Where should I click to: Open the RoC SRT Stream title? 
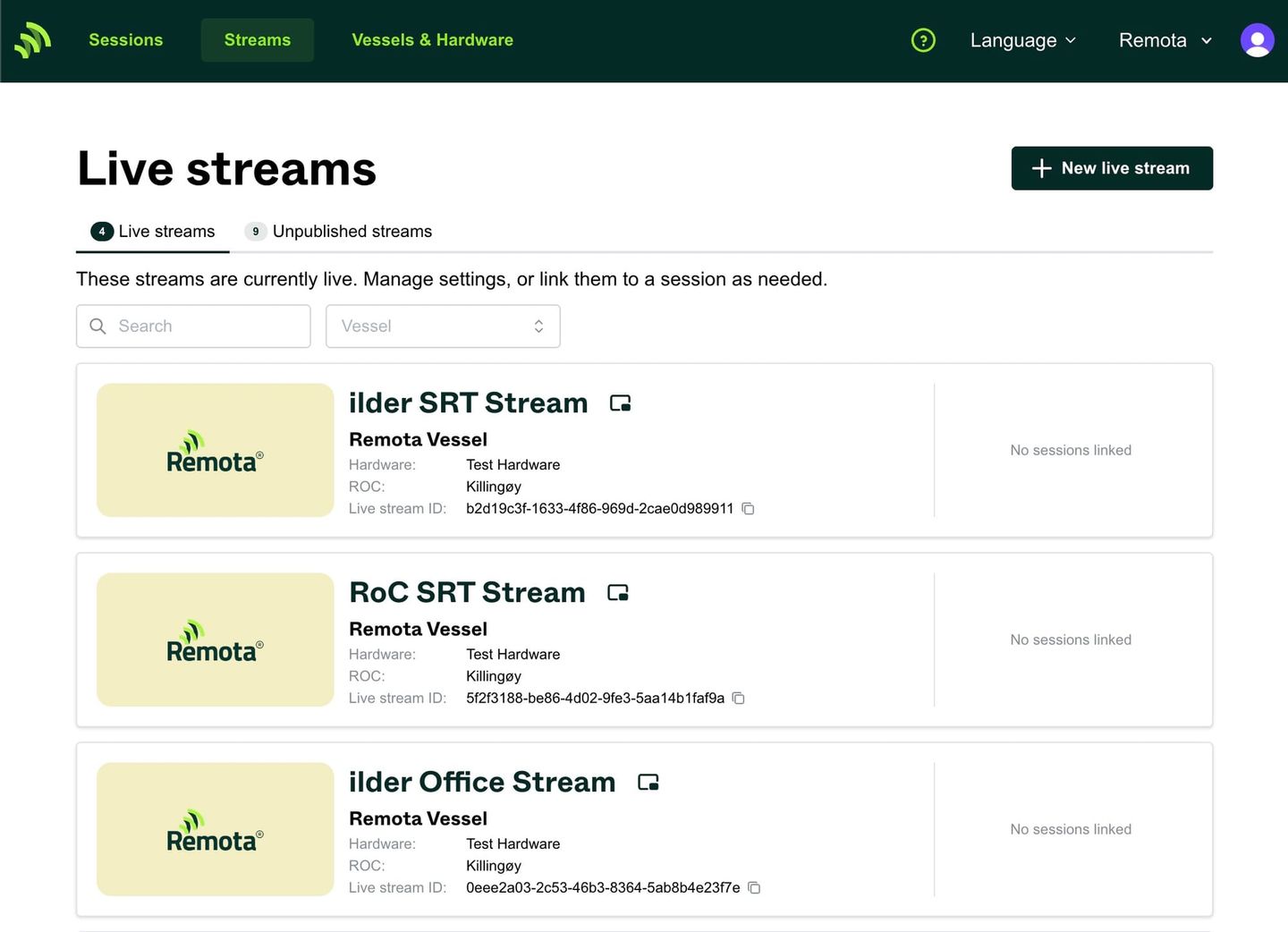click(467, 593)
